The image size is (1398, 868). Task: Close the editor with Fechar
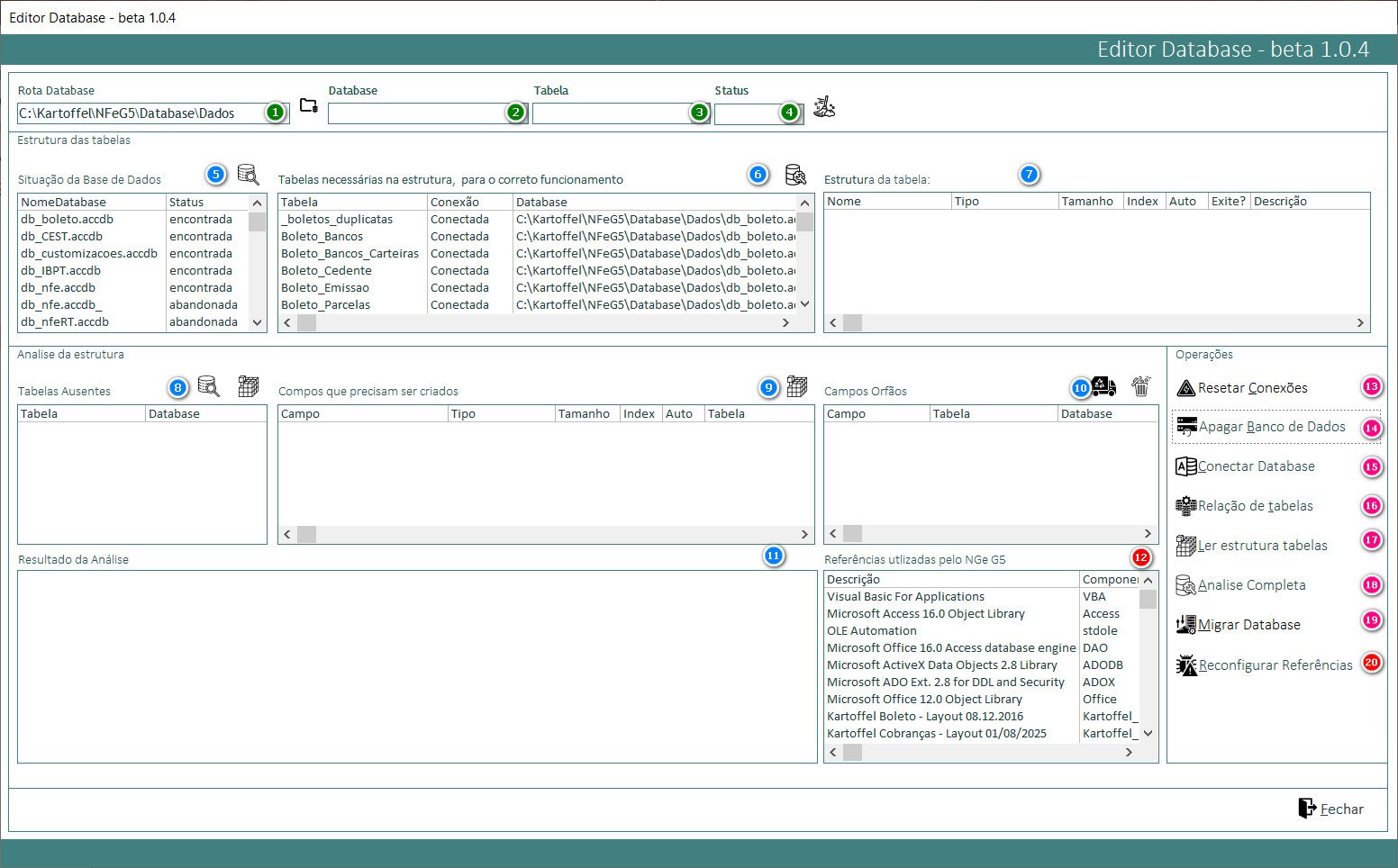click(1331, 809)
